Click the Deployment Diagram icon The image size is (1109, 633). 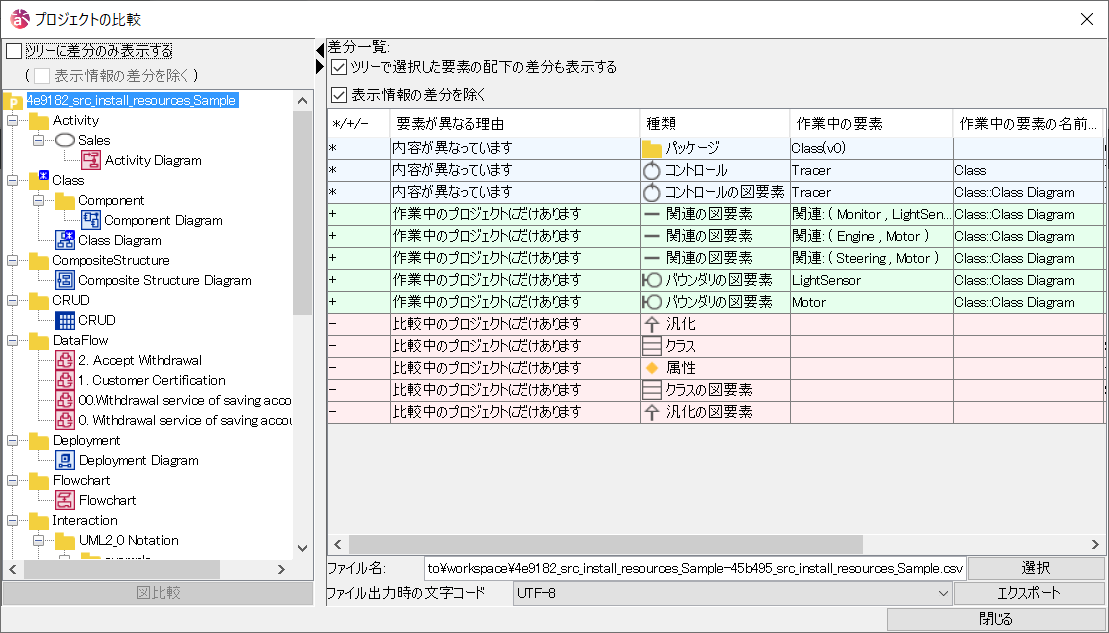[65, 460]
